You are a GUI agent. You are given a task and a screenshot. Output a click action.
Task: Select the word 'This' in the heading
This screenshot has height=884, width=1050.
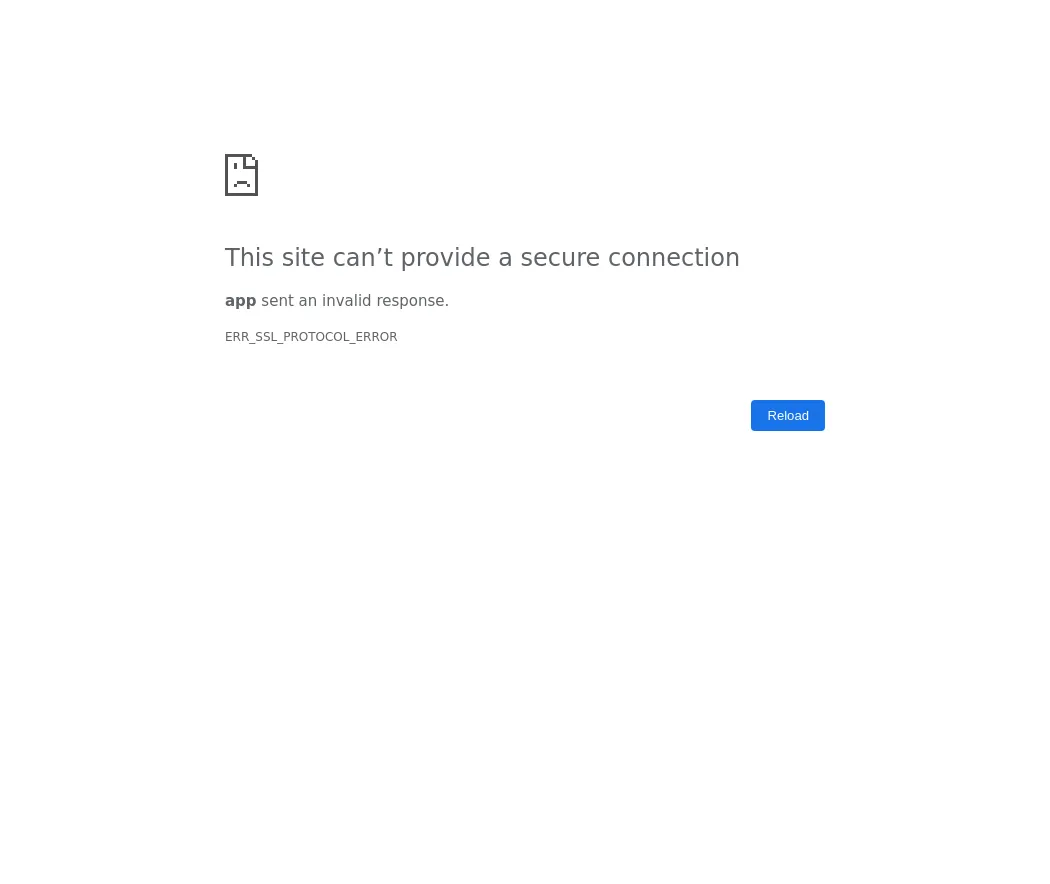(x=249, y=258)
